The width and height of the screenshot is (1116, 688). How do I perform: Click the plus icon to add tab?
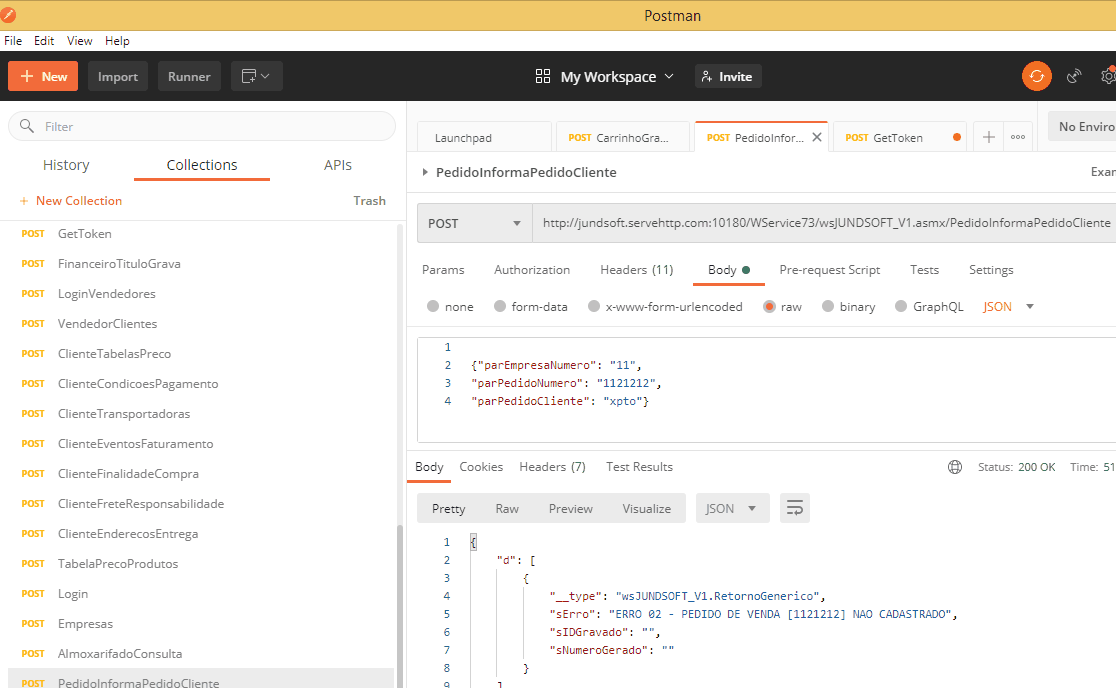(x=989, y=137)
